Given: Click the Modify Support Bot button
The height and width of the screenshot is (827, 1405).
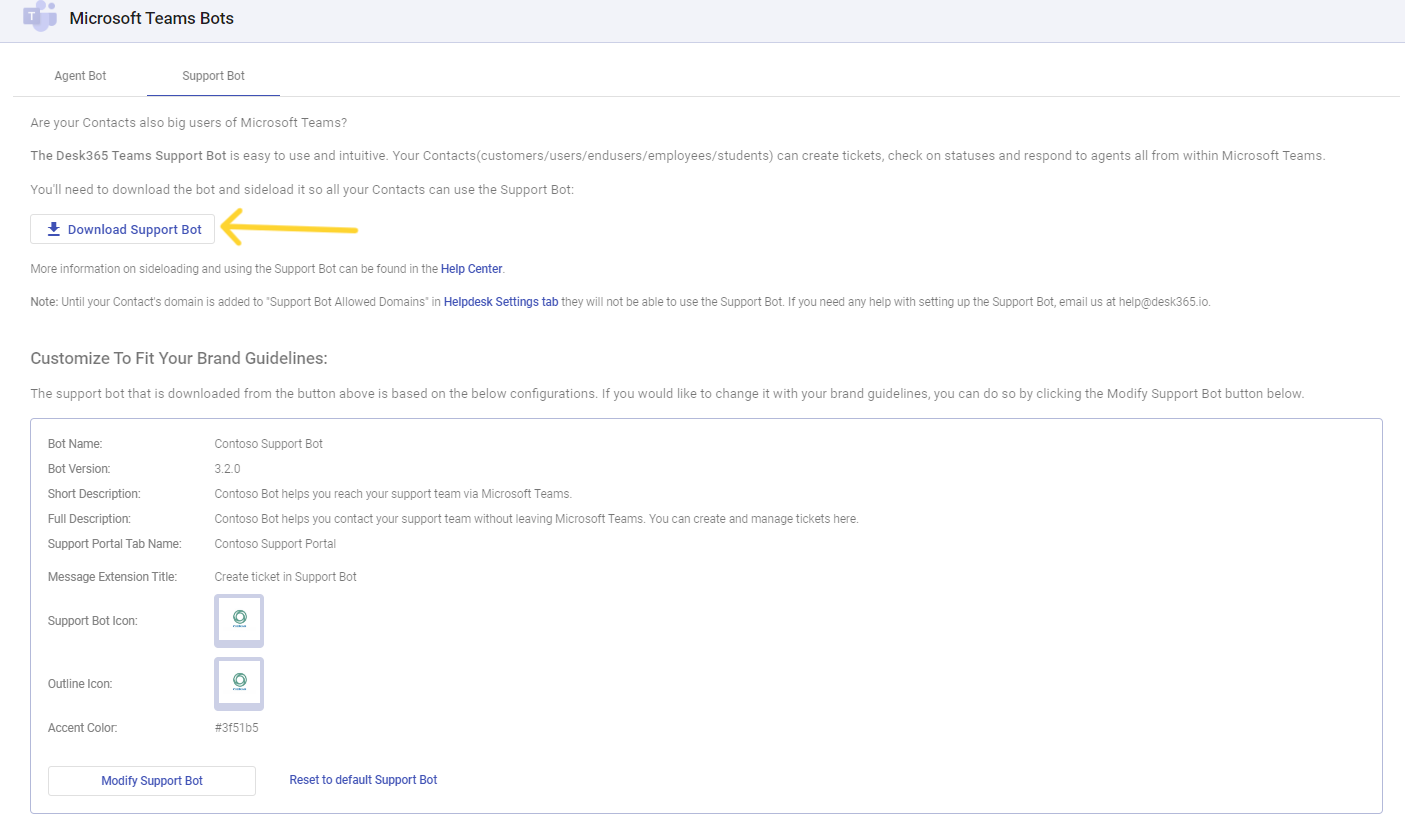Looking at the screenshot, I should click(151, 780).
